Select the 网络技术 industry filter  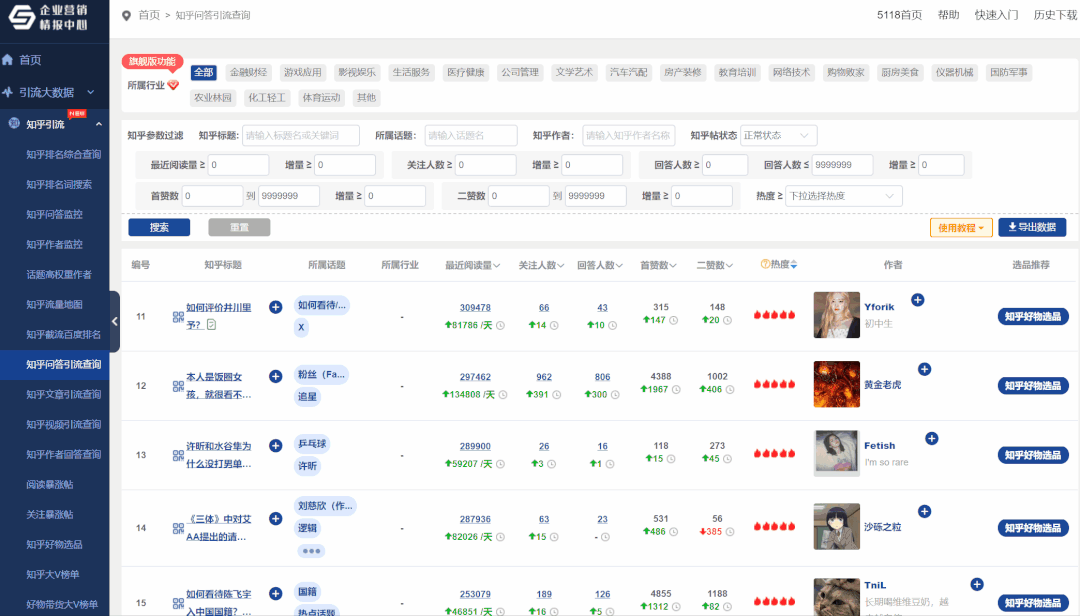(x=791, y=72)
